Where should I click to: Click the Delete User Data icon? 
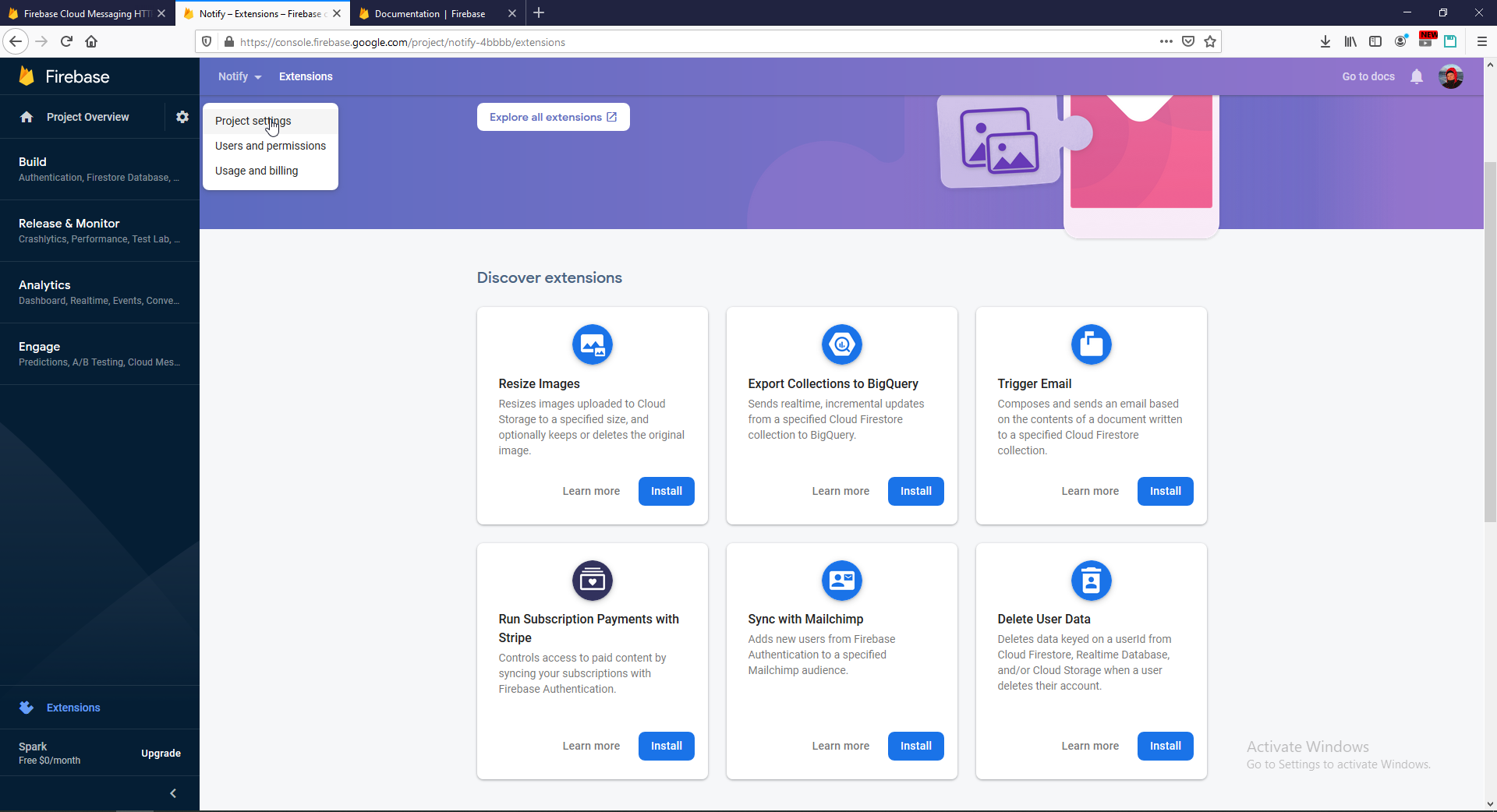pyautogui.click(x=1092, y=581)
